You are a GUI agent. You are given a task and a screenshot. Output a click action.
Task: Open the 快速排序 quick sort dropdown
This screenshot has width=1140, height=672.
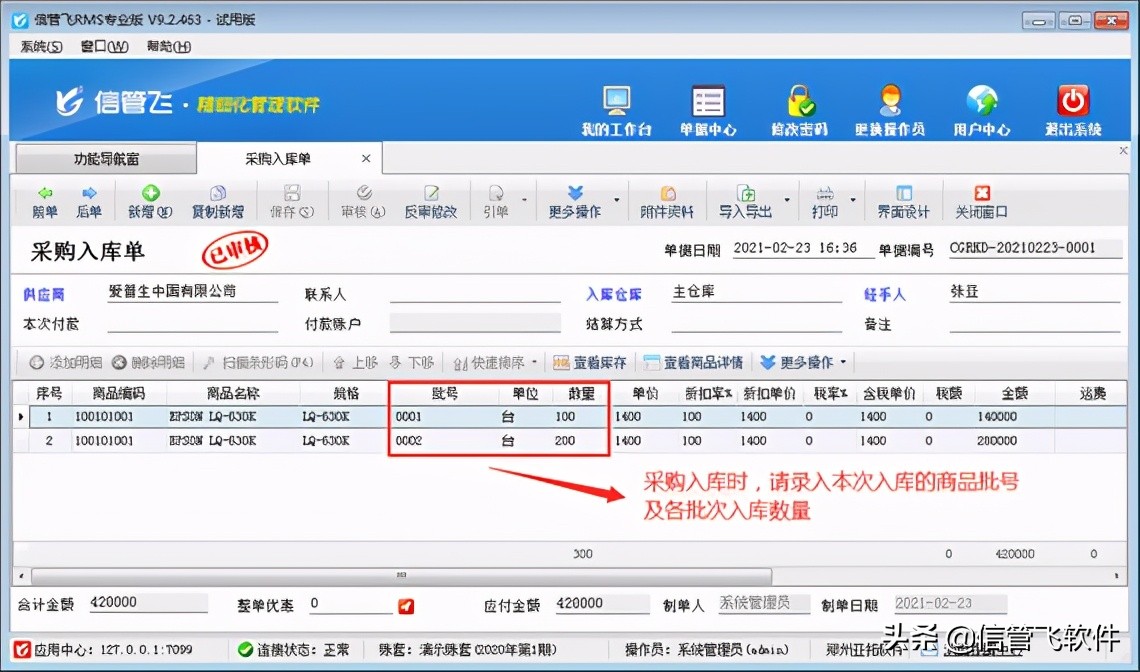pos(532,362)
